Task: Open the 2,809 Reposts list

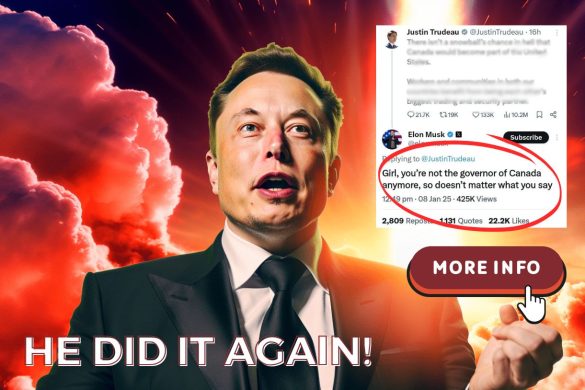Action: 407,221
